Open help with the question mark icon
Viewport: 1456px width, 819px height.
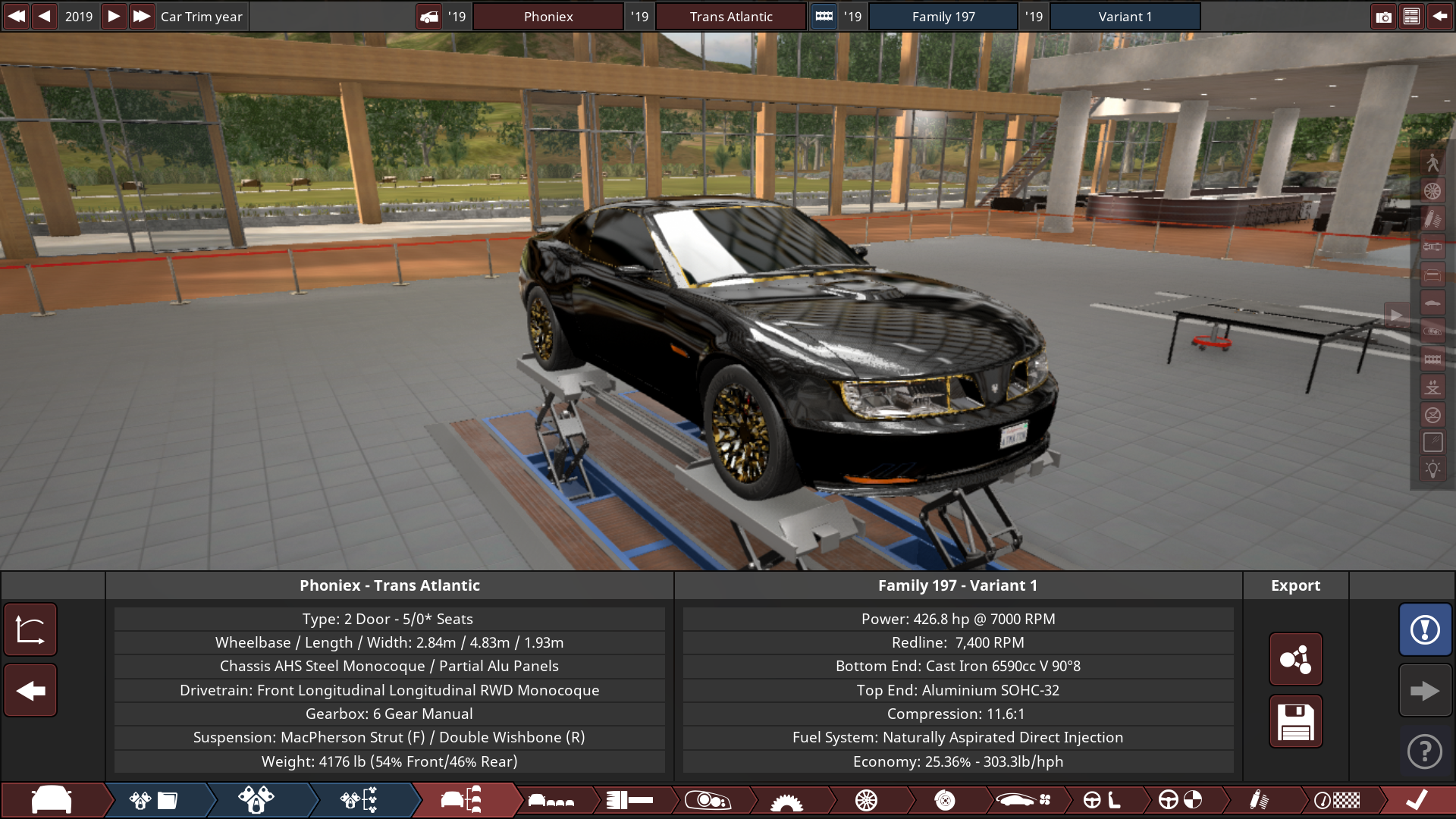[x=1425, y=752]
